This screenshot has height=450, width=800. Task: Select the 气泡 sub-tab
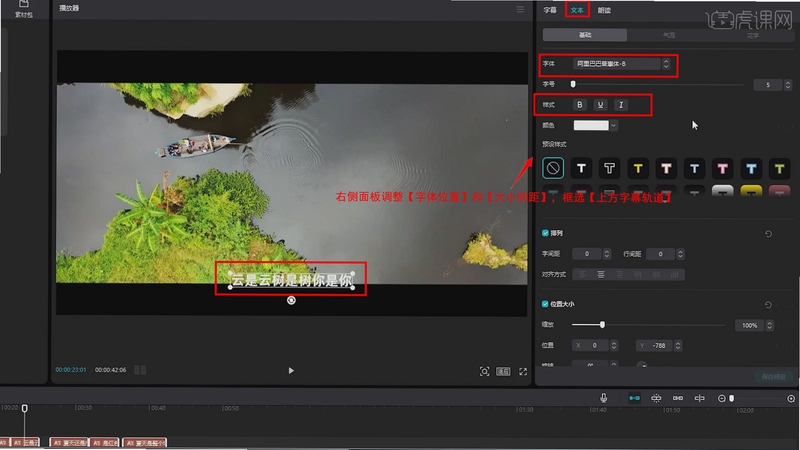click(x=669, y=35)
